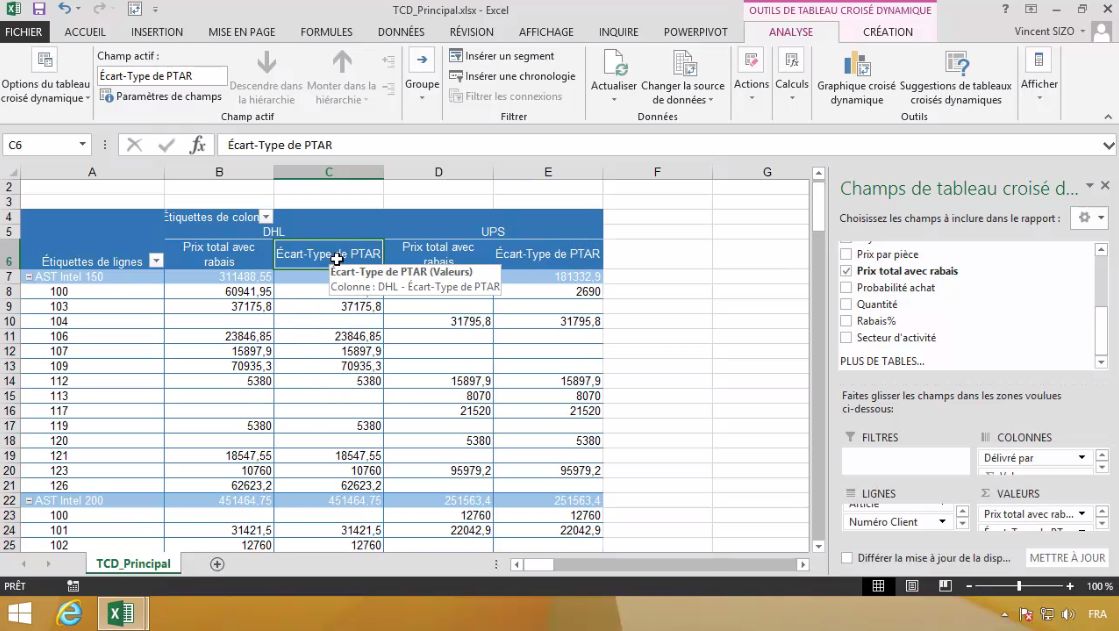Click Insérer un segment

coord(501,56)
